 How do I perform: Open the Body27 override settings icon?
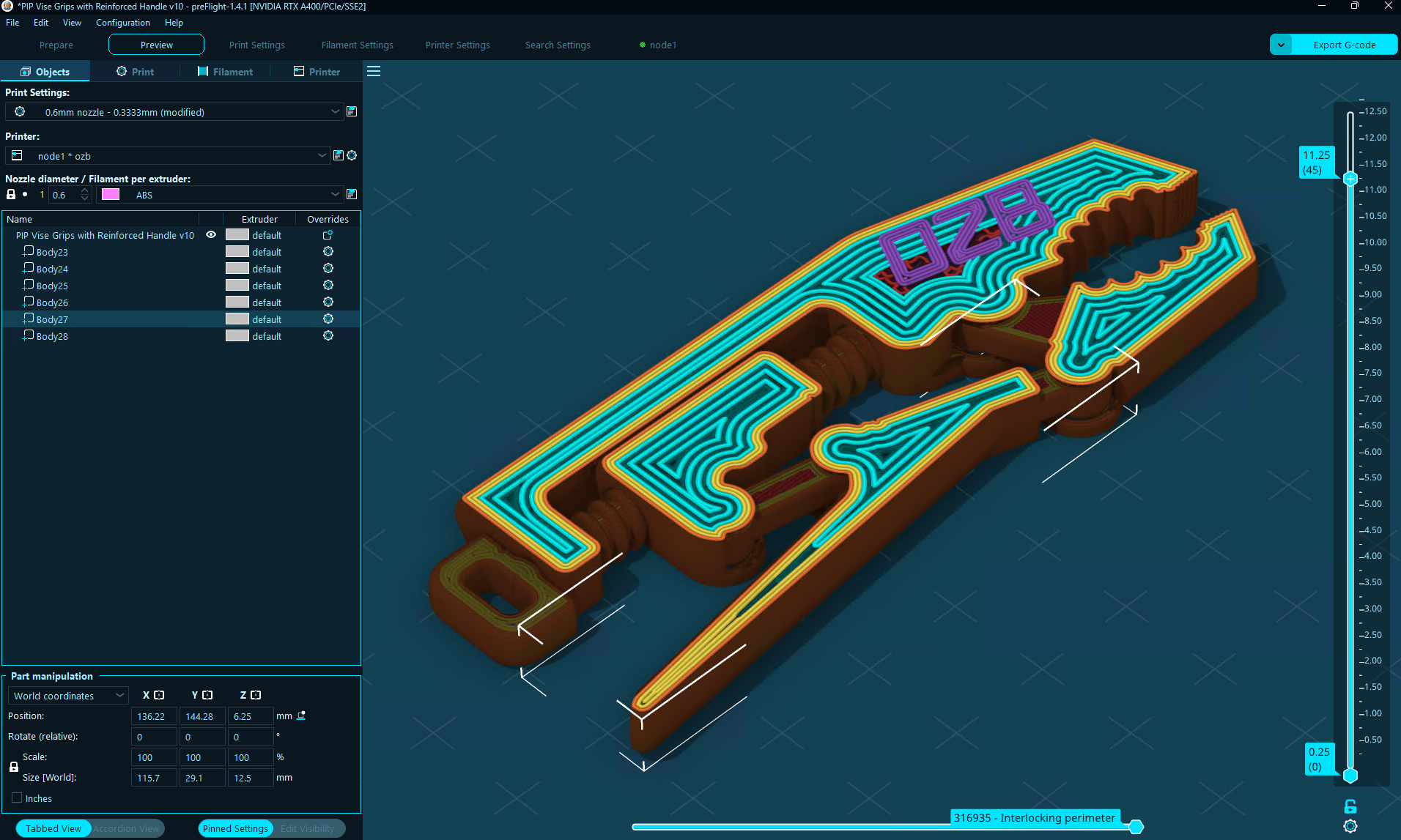tap(328, 319)
